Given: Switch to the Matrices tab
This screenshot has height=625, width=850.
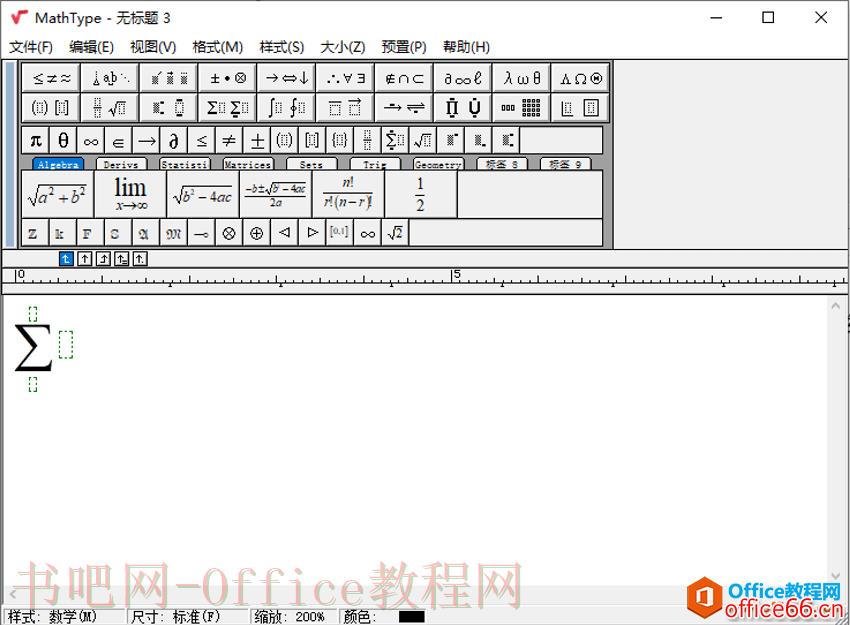Looking at the screenshot, I should 248,164.
